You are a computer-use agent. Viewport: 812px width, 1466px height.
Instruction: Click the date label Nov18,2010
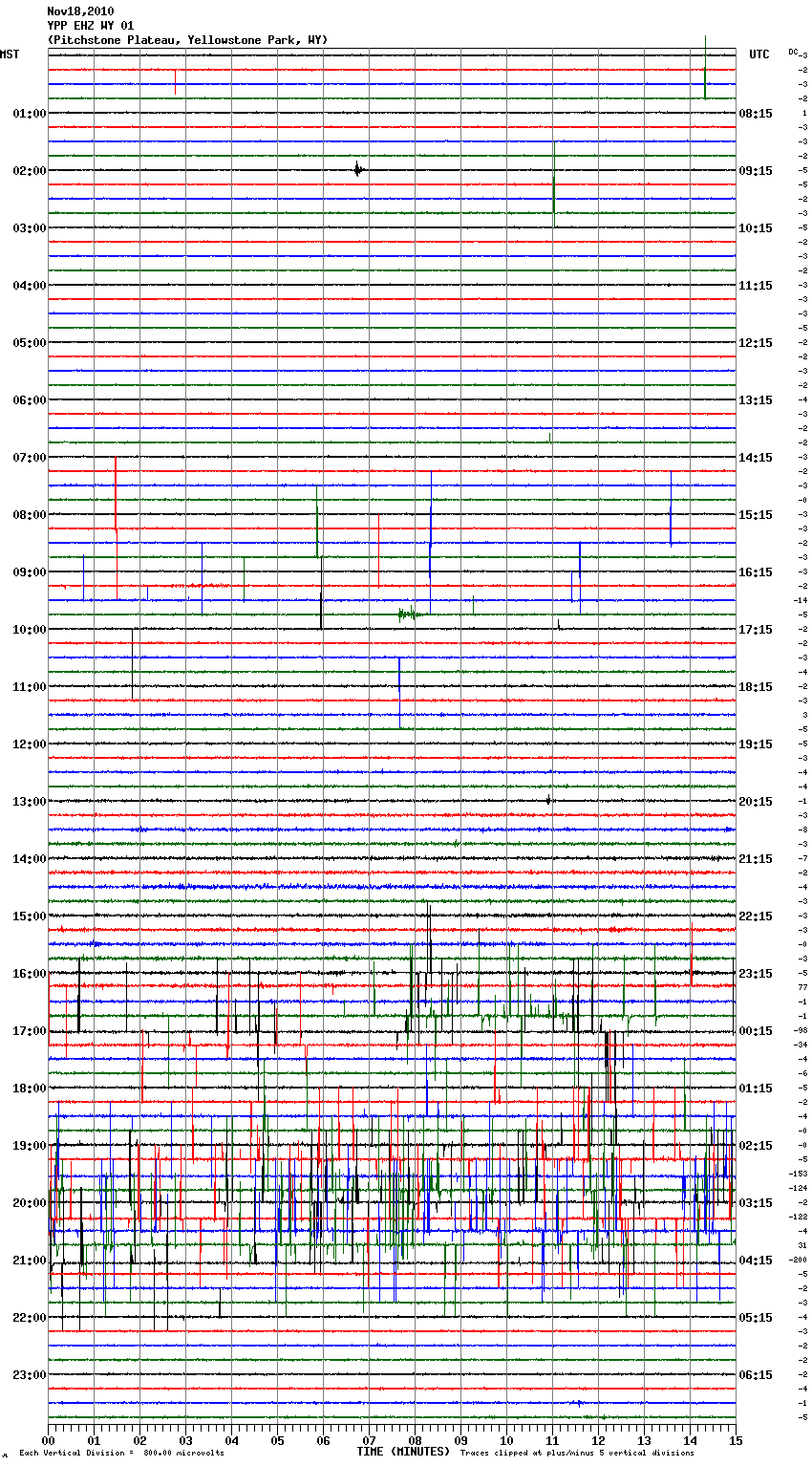(x=80, y=11)
